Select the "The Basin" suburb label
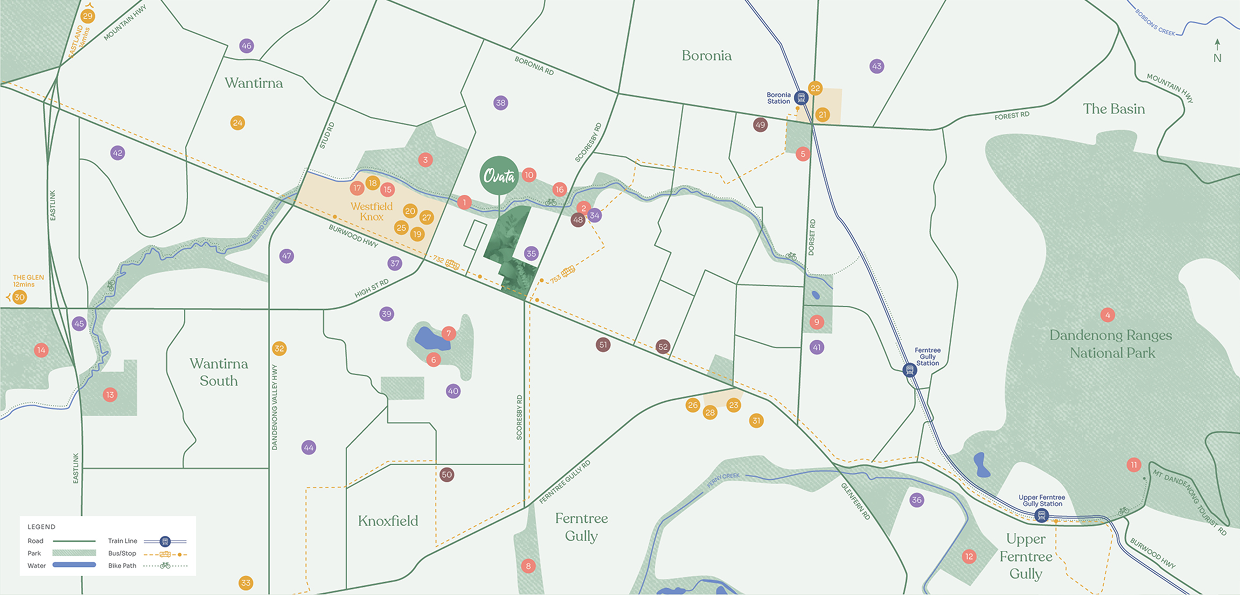This screenshot has width=1240, height=595. click(1114, 108)
